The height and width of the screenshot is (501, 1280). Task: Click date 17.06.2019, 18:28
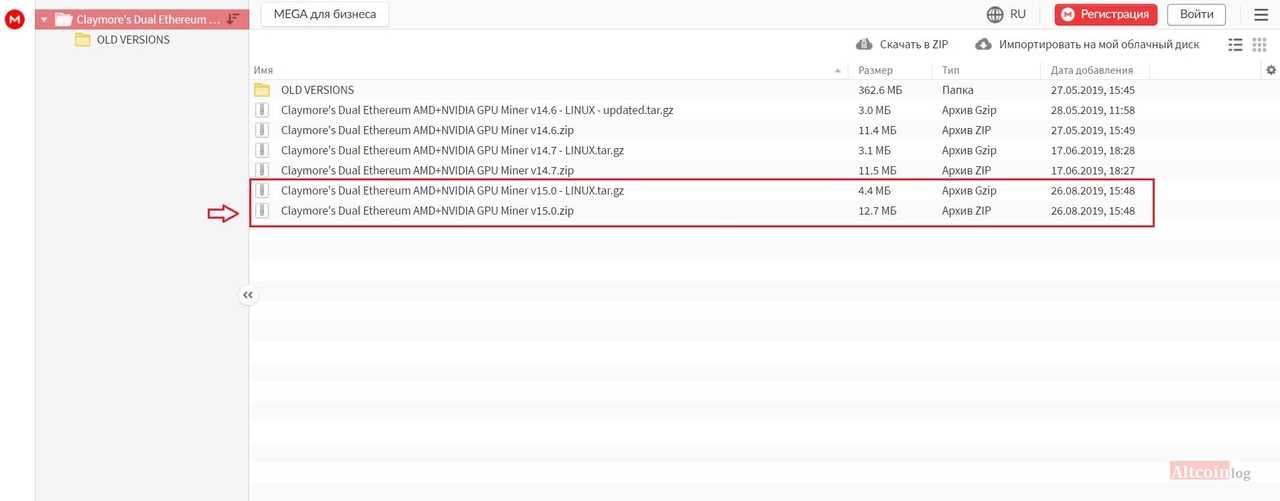coord(1093,150)
